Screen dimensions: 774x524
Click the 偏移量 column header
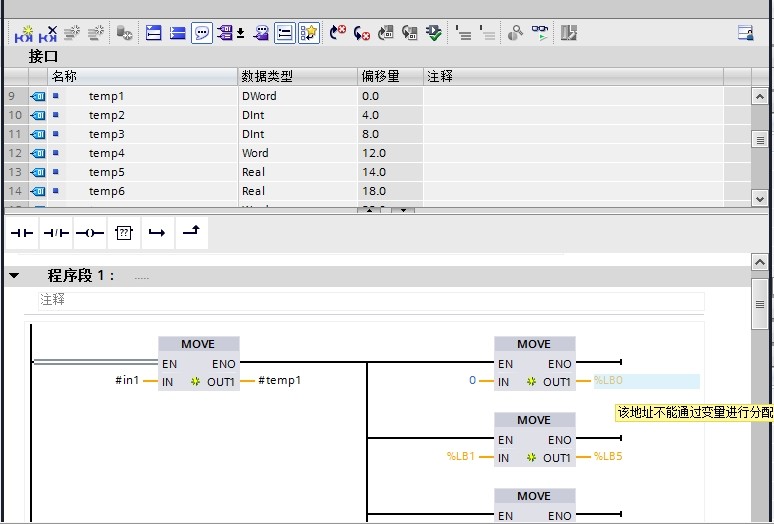point(390,76)
